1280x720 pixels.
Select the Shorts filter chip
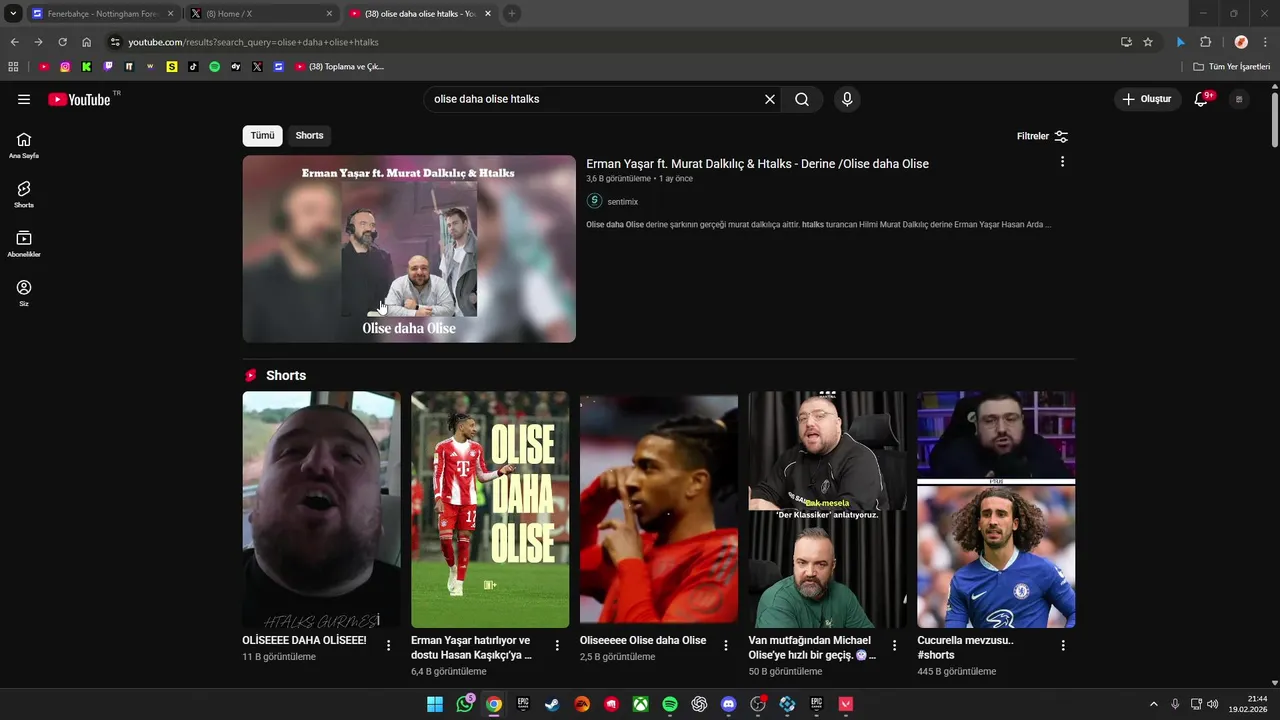(309, 135)
